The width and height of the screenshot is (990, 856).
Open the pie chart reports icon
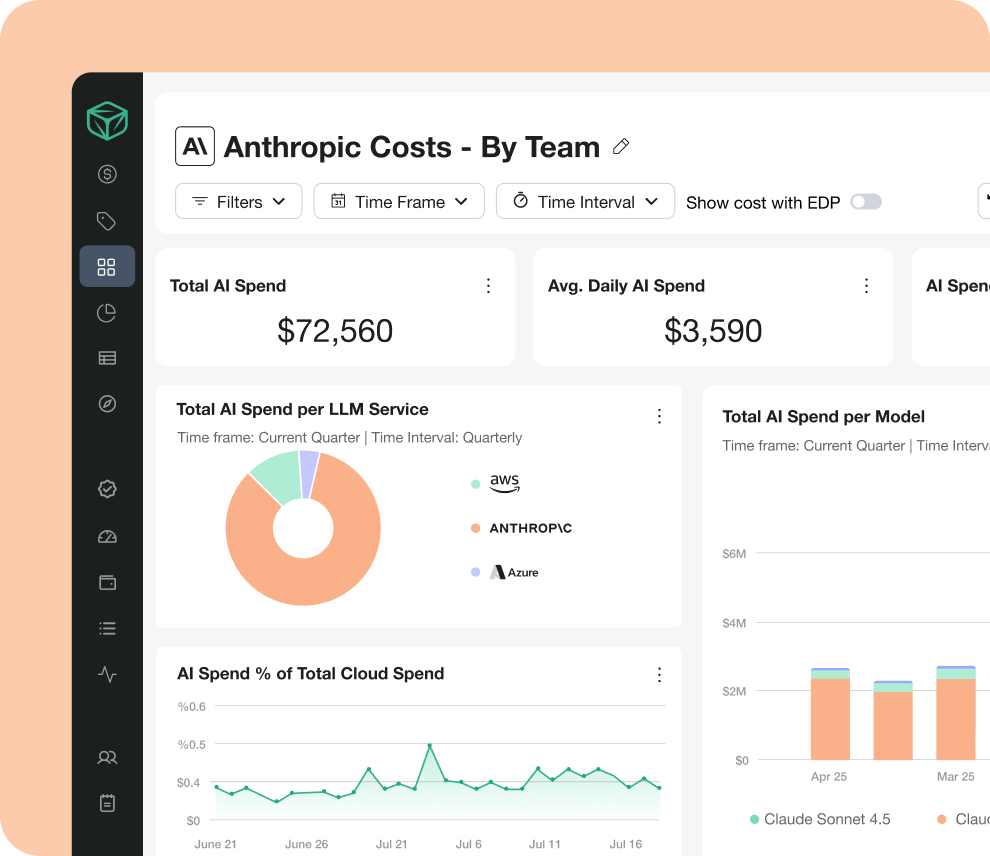(x=107, y=313)
